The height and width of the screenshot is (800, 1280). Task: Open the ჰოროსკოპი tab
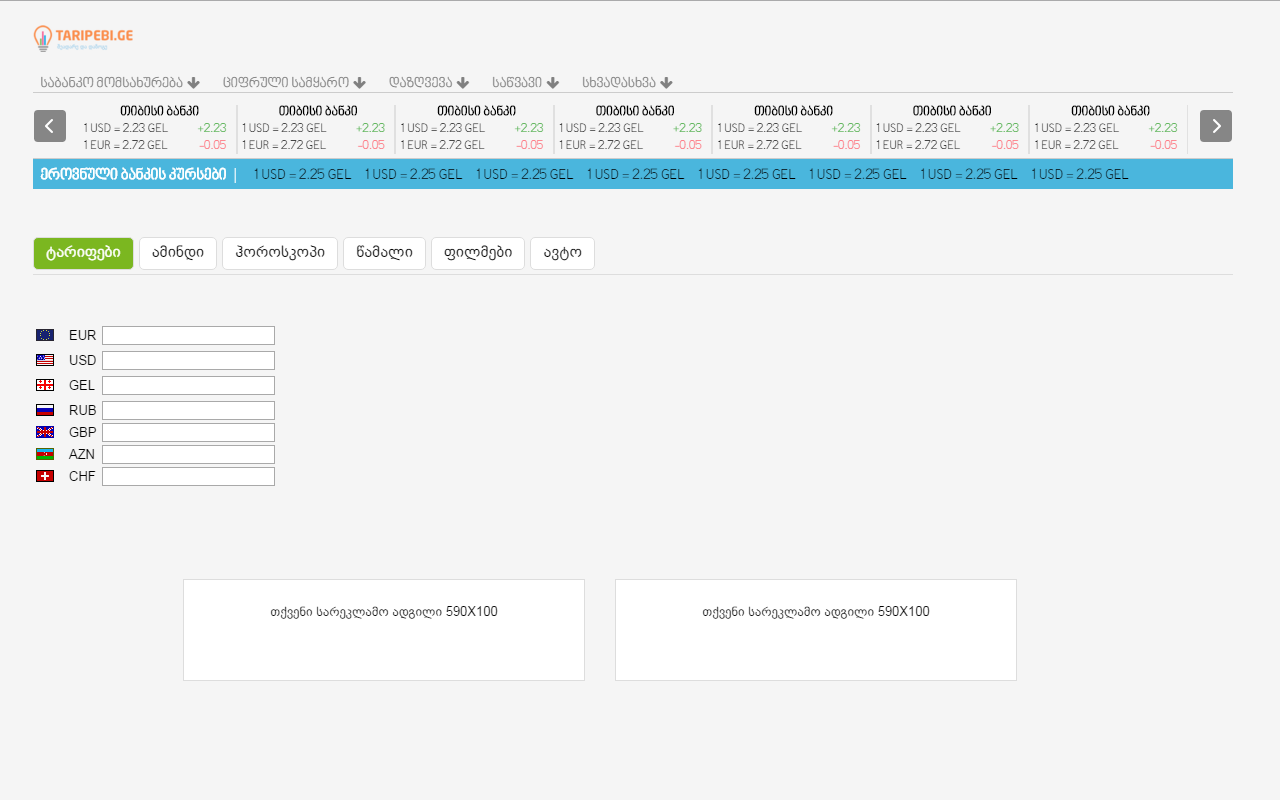[280, 253]
